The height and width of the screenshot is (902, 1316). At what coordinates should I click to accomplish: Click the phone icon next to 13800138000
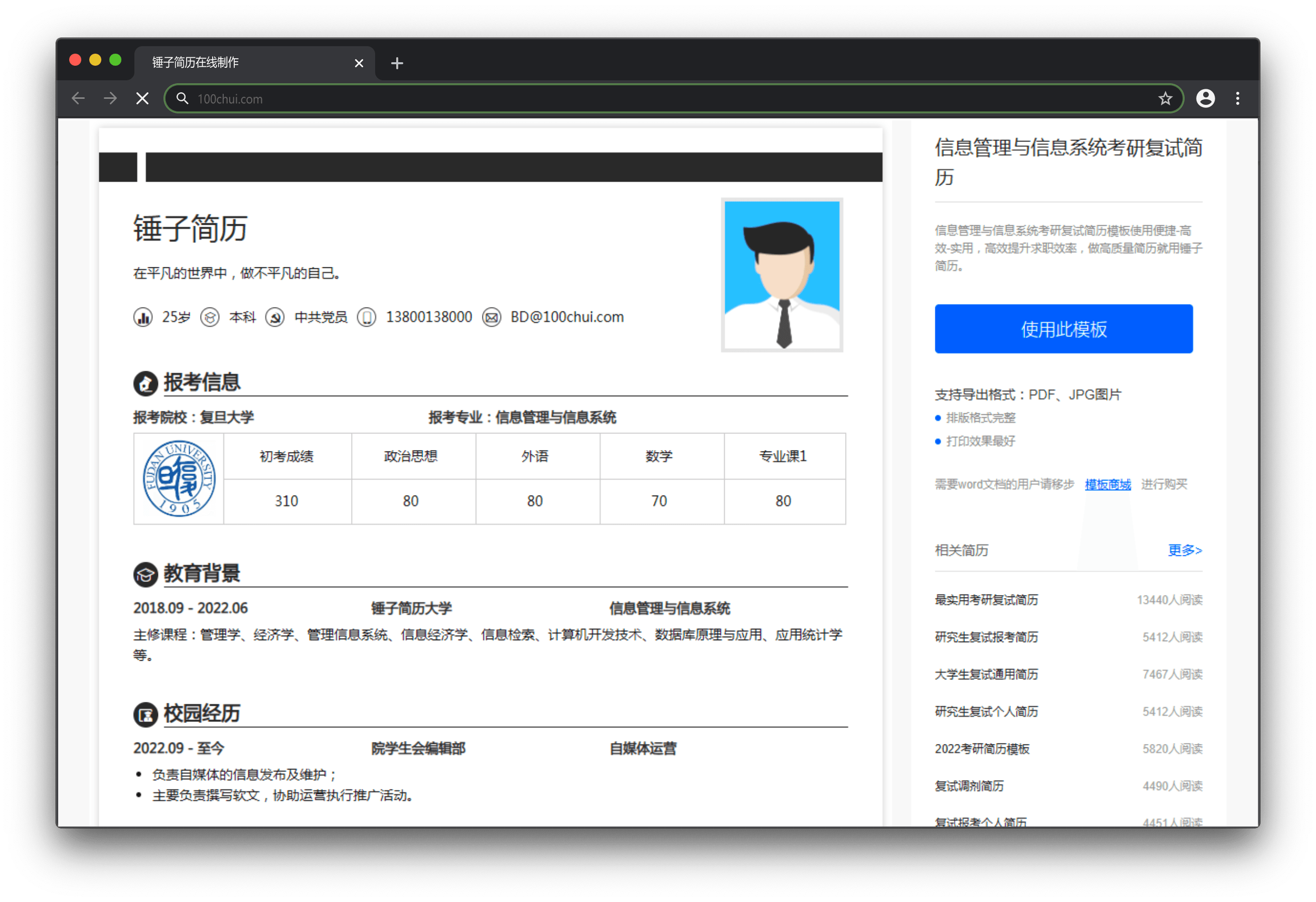tap(367, 317)
